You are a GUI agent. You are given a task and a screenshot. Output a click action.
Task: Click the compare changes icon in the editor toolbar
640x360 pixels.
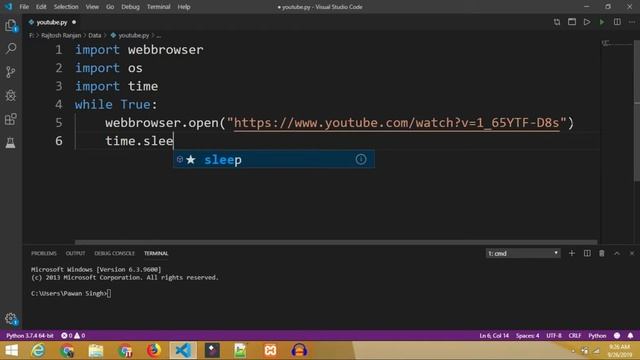(x=557, y=22)
